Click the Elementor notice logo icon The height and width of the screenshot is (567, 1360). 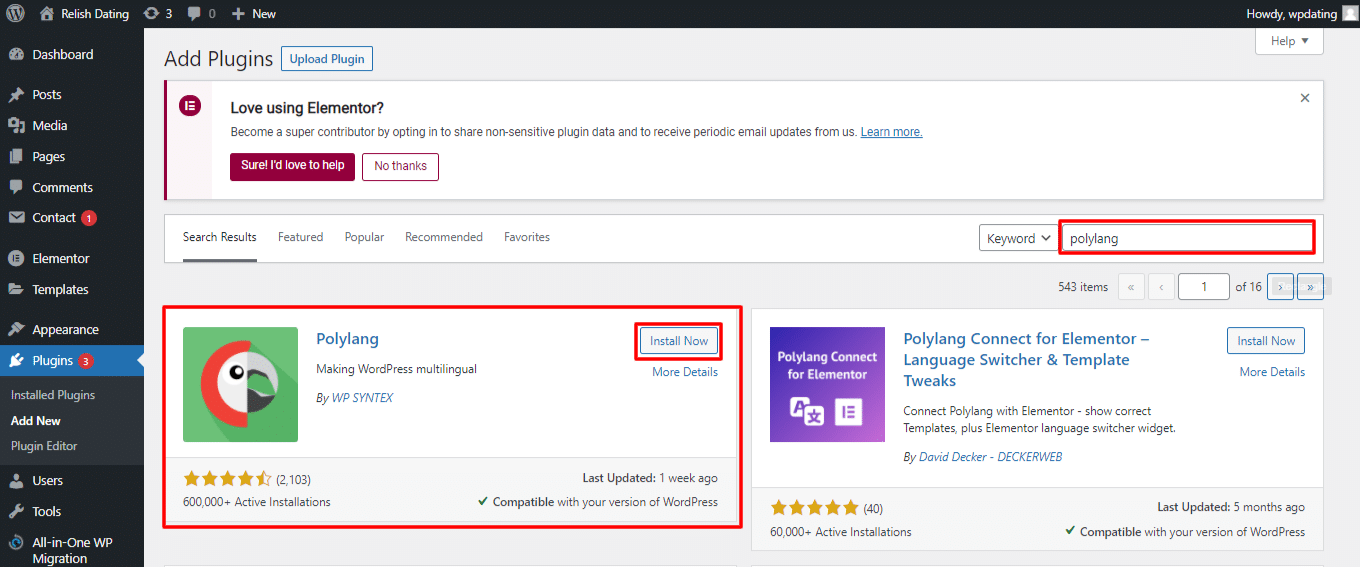(189, 106)
